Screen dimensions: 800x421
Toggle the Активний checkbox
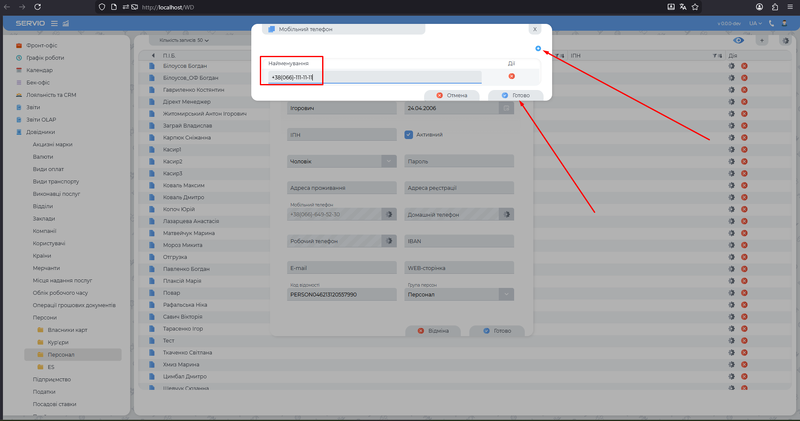point(409,134)
